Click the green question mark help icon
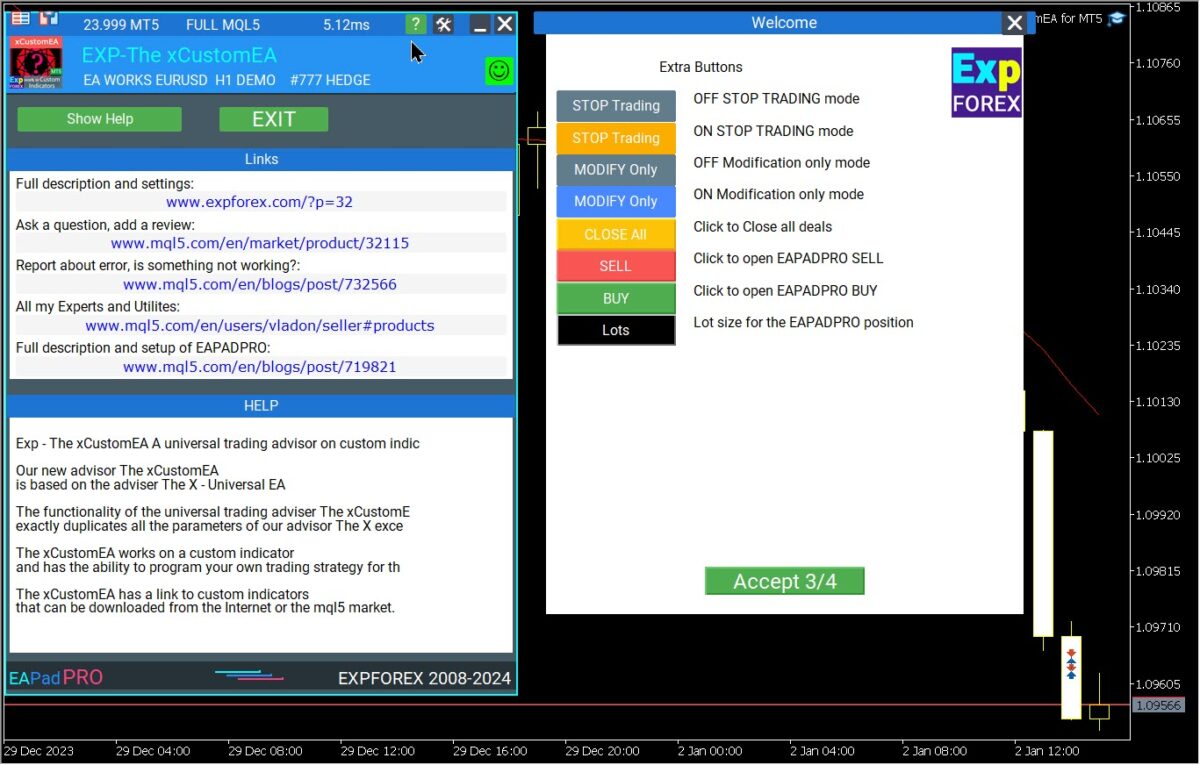1200x765 pixels. pyautogui.click(x=416, y=24)
